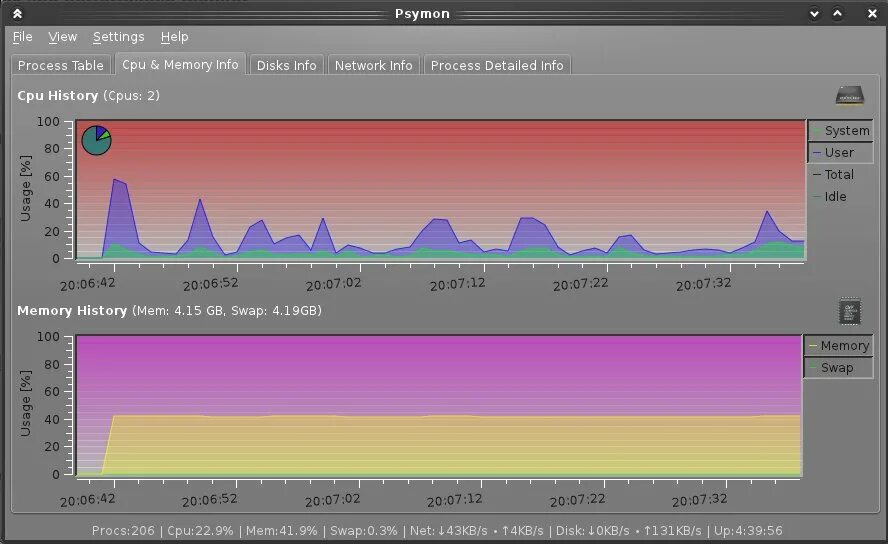Minimize the Psymon window

(814, 14)
